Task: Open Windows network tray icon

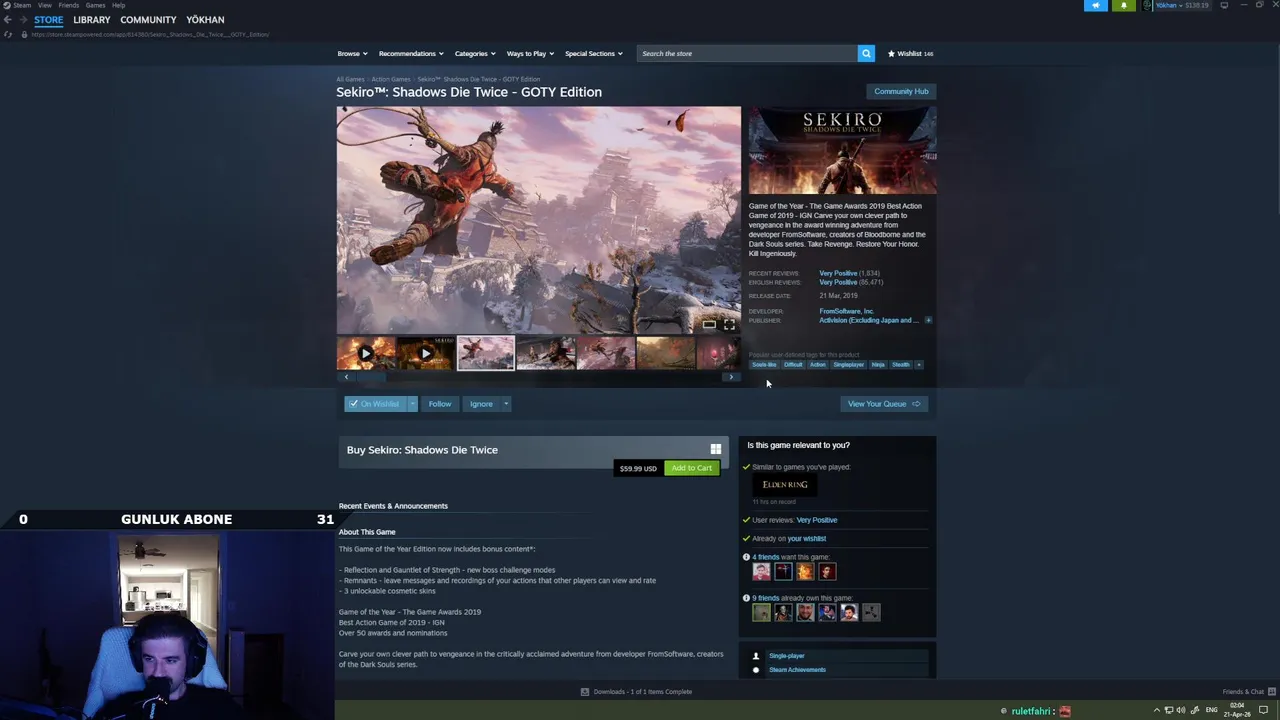Action: 1169,710
